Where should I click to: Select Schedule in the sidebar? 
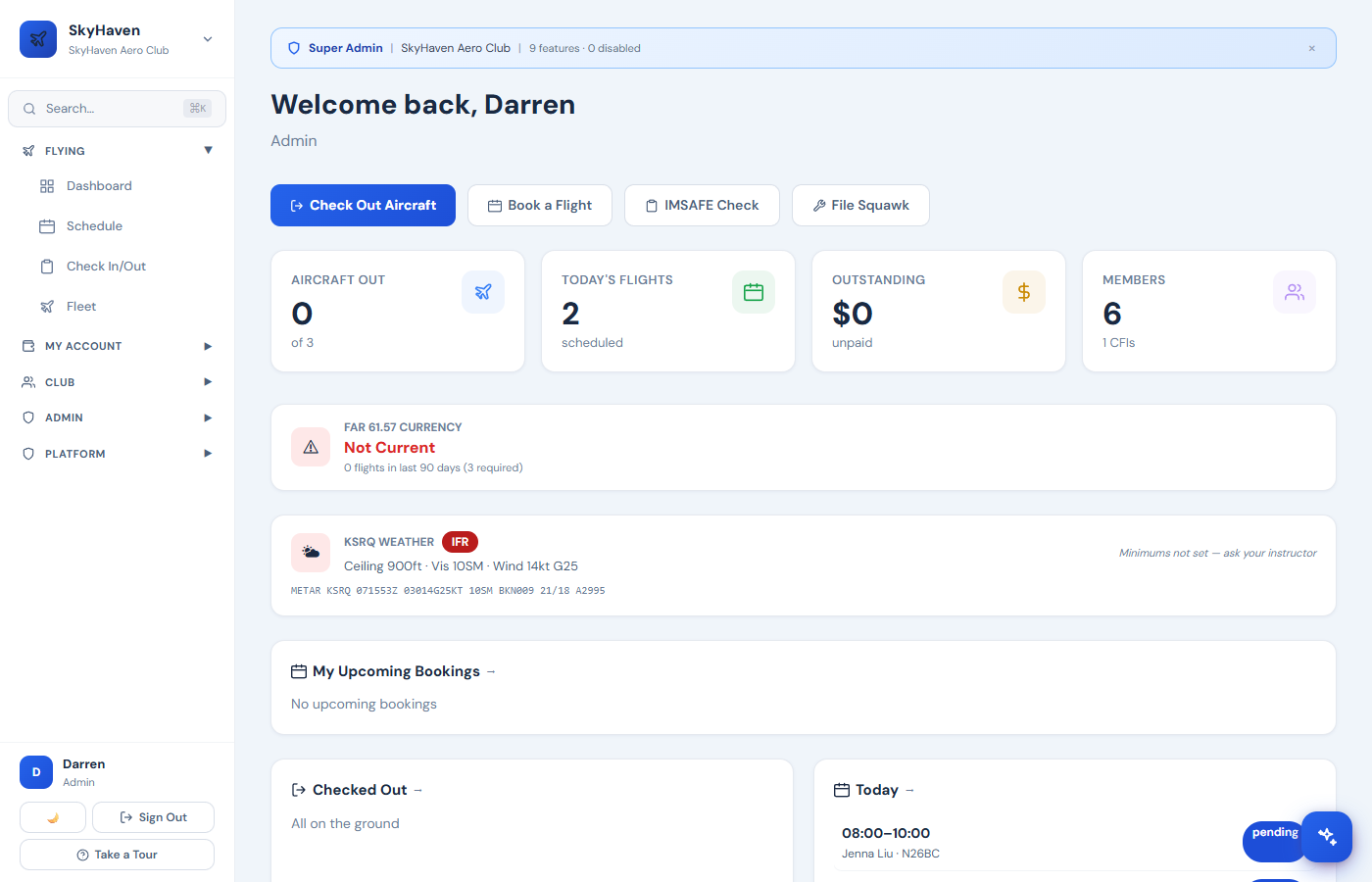click(x=94, y=225)
